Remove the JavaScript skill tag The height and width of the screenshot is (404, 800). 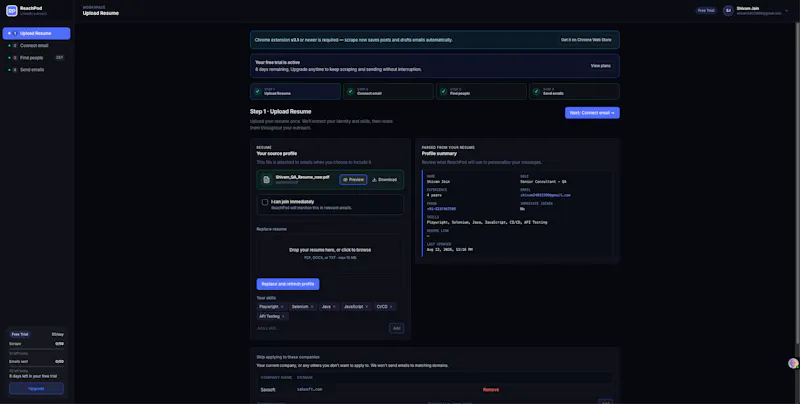point(366,307)
